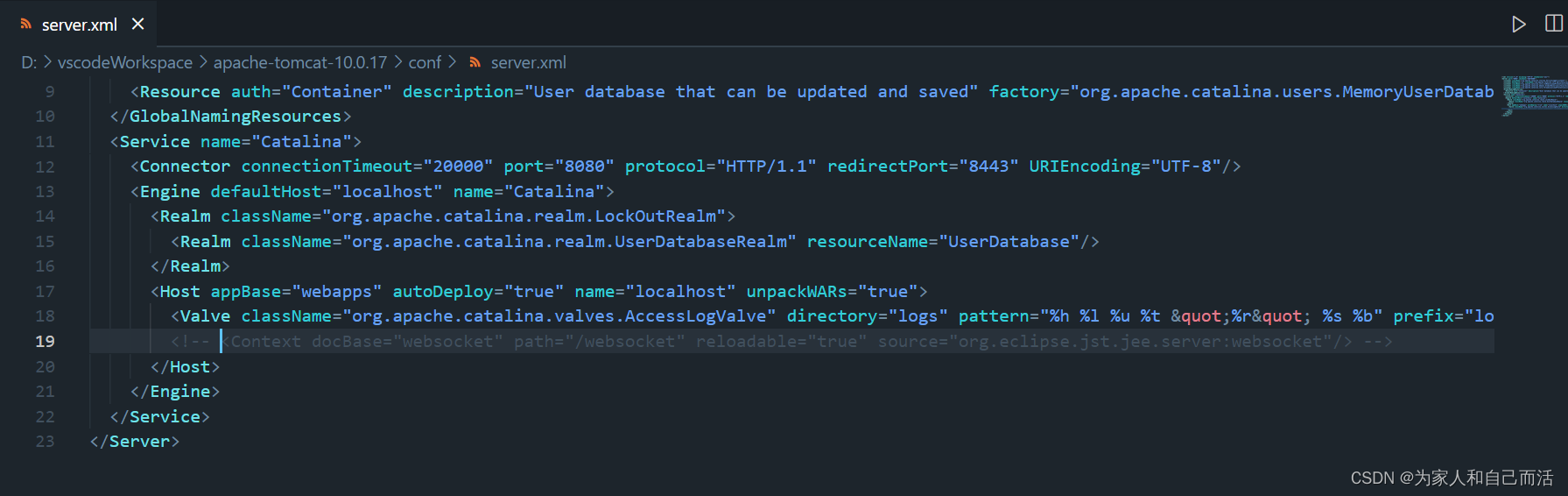Image resolution: width=1568 pixels, height=496 pixels.
Task: Open server.xml breadcrumb item
Action: coord(529,63)
